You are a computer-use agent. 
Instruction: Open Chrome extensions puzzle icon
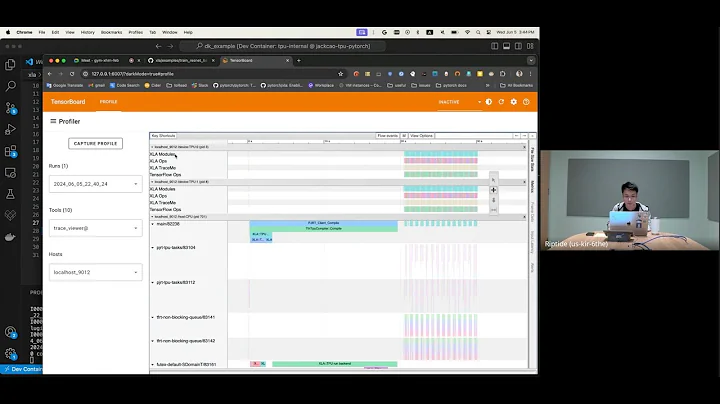pyautogui.click(x=502, y=74)
